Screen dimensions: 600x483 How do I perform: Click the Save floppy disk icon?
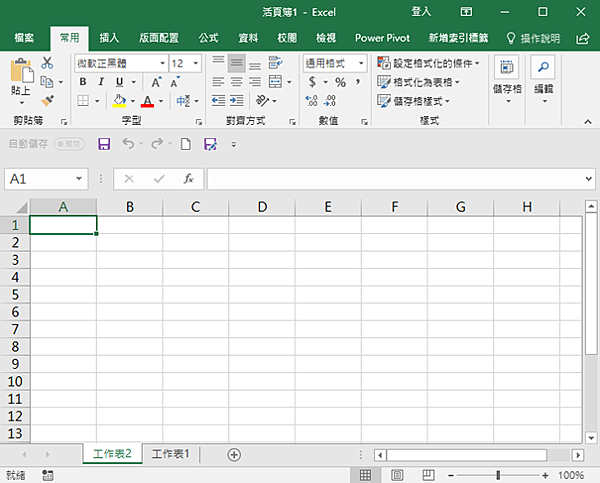click(x=104, y=144)
